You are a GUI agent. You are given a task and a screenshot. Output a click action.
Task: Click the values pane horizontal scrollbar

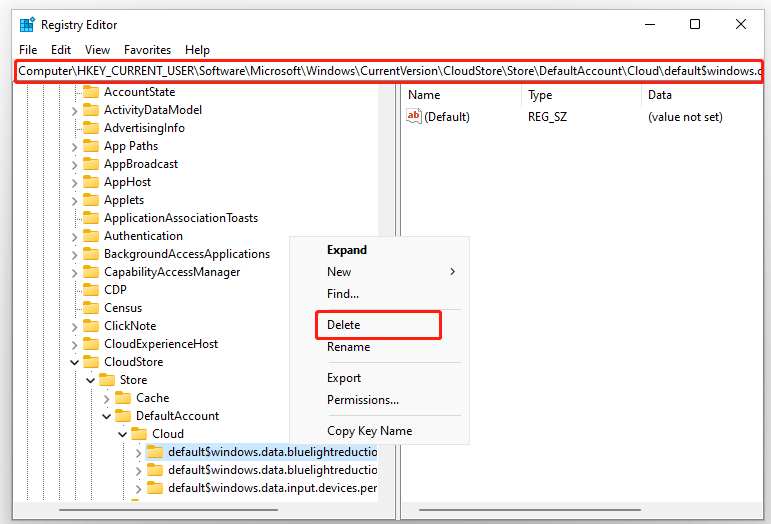click(x=530, y=510)
